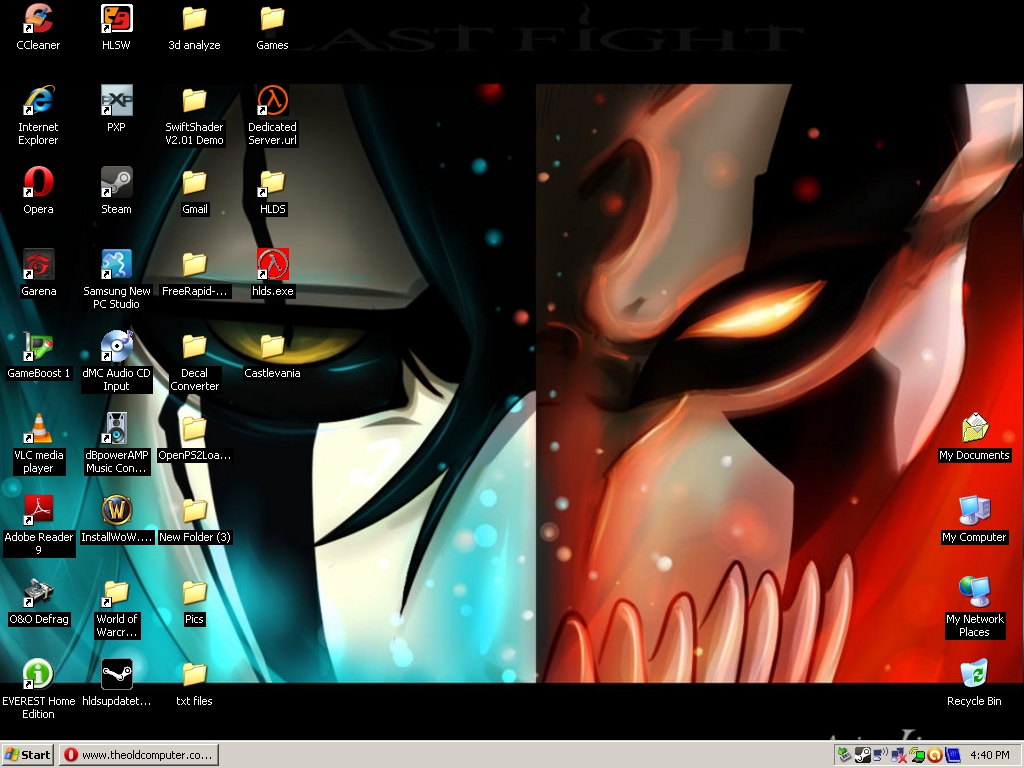This screenshot has width=1024, height=768.
Task: Select the Opera browser desktop shortcut
Action: (38, 183)
